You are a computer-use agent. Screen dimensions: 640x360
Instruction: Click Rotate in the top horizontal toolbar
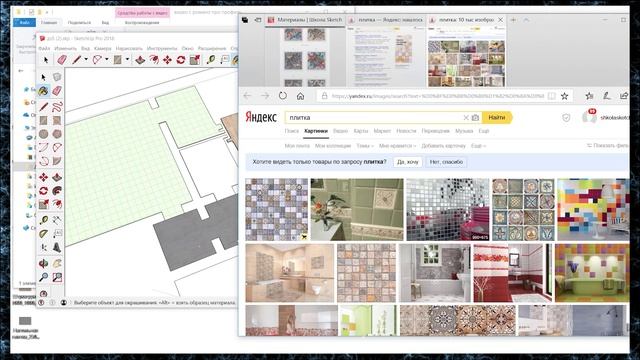point(180,60)
